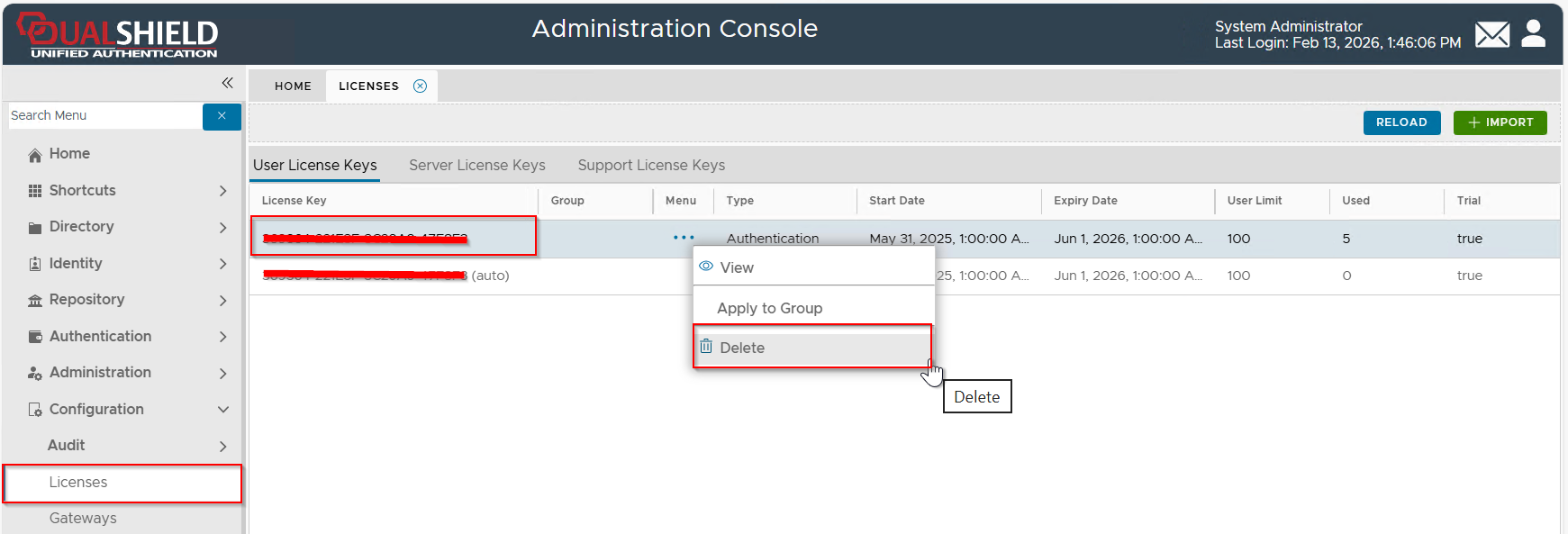Open three-dot menu for first license
Viewport: 1568px width, 534px height.
[x=684, y=239]
